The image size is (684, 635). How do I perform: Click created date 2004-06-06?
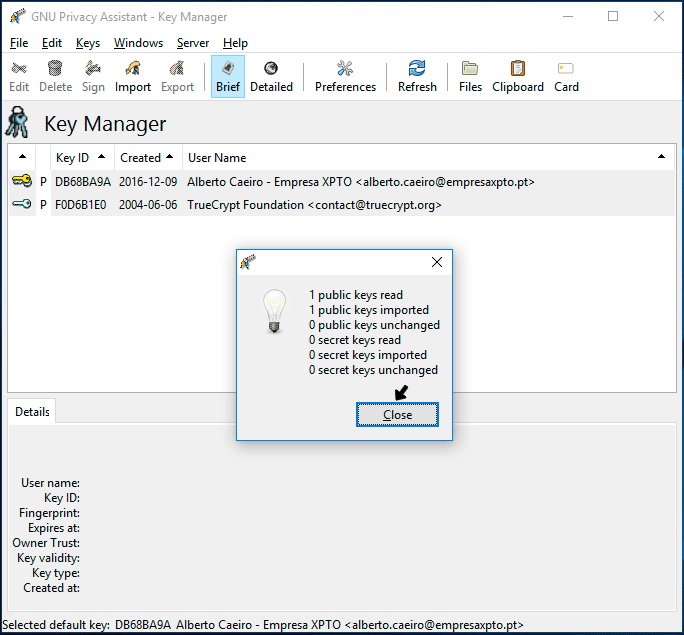pyautogui.click(x=148, y=205)
